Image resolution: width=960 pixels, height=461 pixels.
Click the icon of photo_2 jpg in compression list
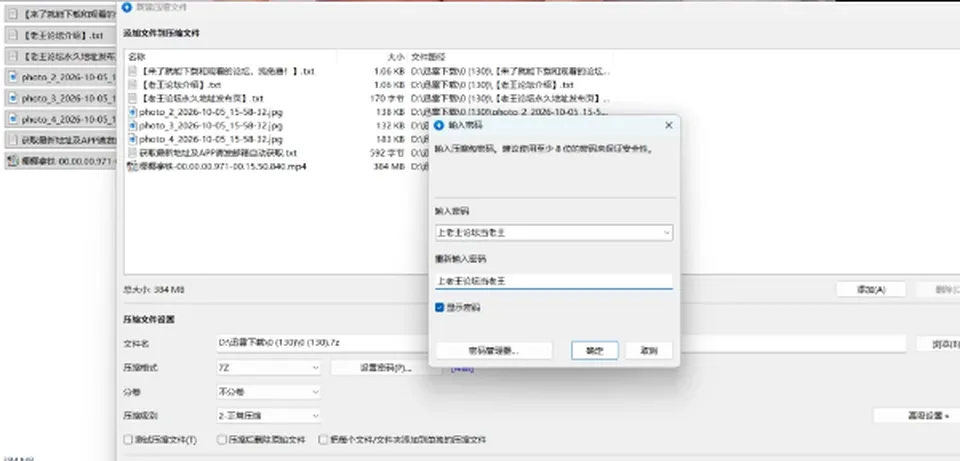point(133,112)
